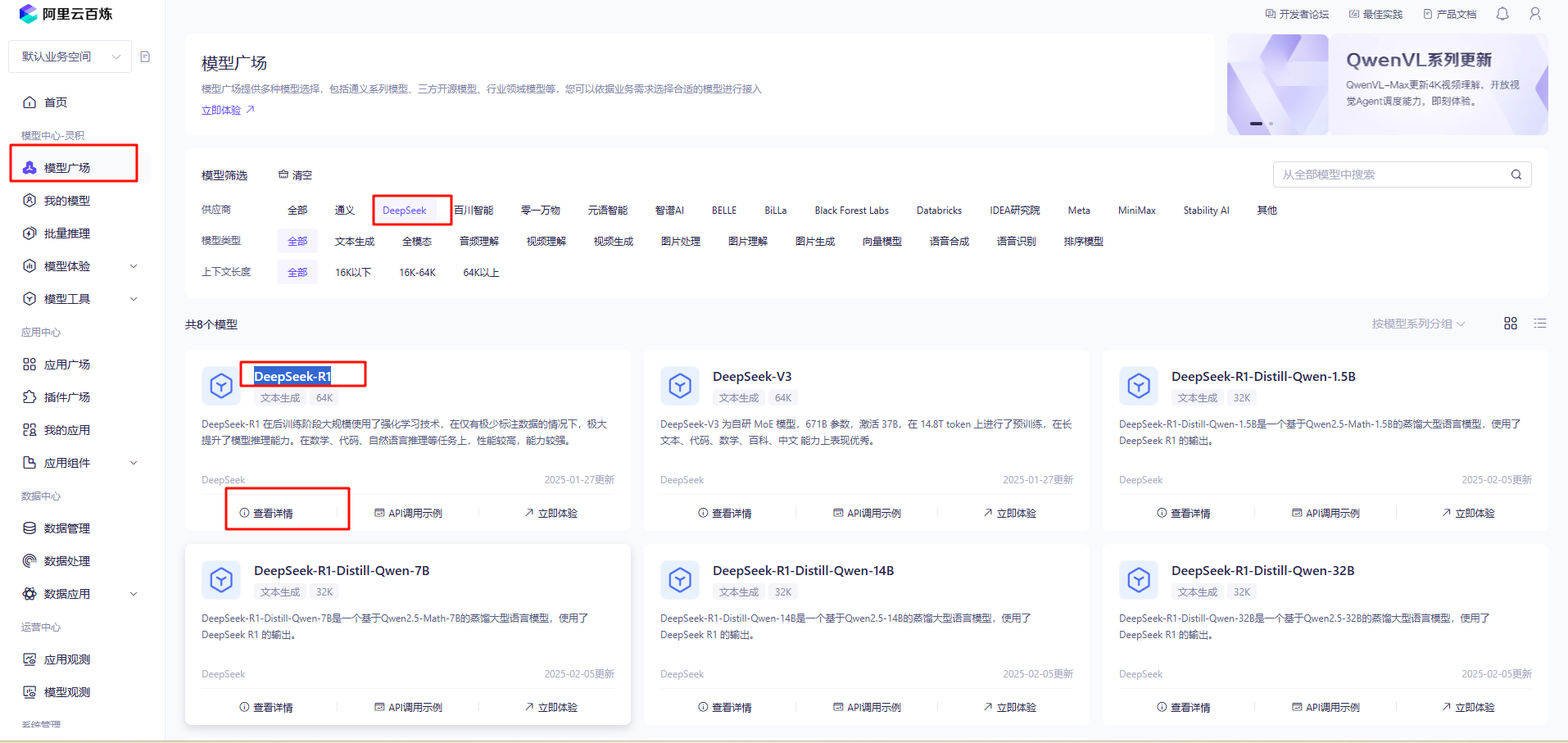The height and width of the screenshot is (743, 1568).
Task: Expand the 应用组件 sidebar menu
Action: point(79,463)
